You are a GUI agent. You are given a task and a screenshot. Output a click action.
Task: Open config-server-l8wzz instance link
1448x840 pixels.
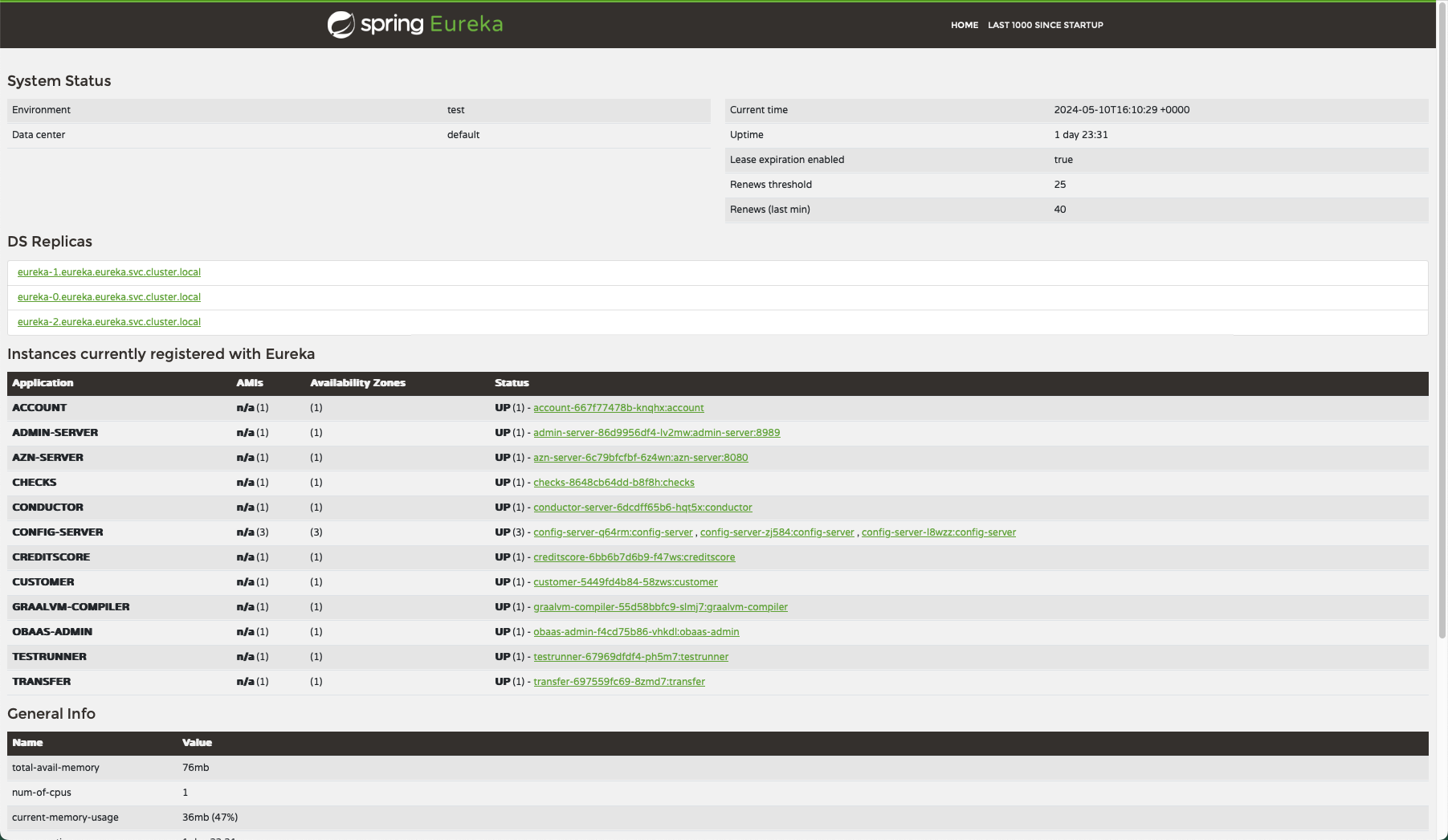coord(939,532)
